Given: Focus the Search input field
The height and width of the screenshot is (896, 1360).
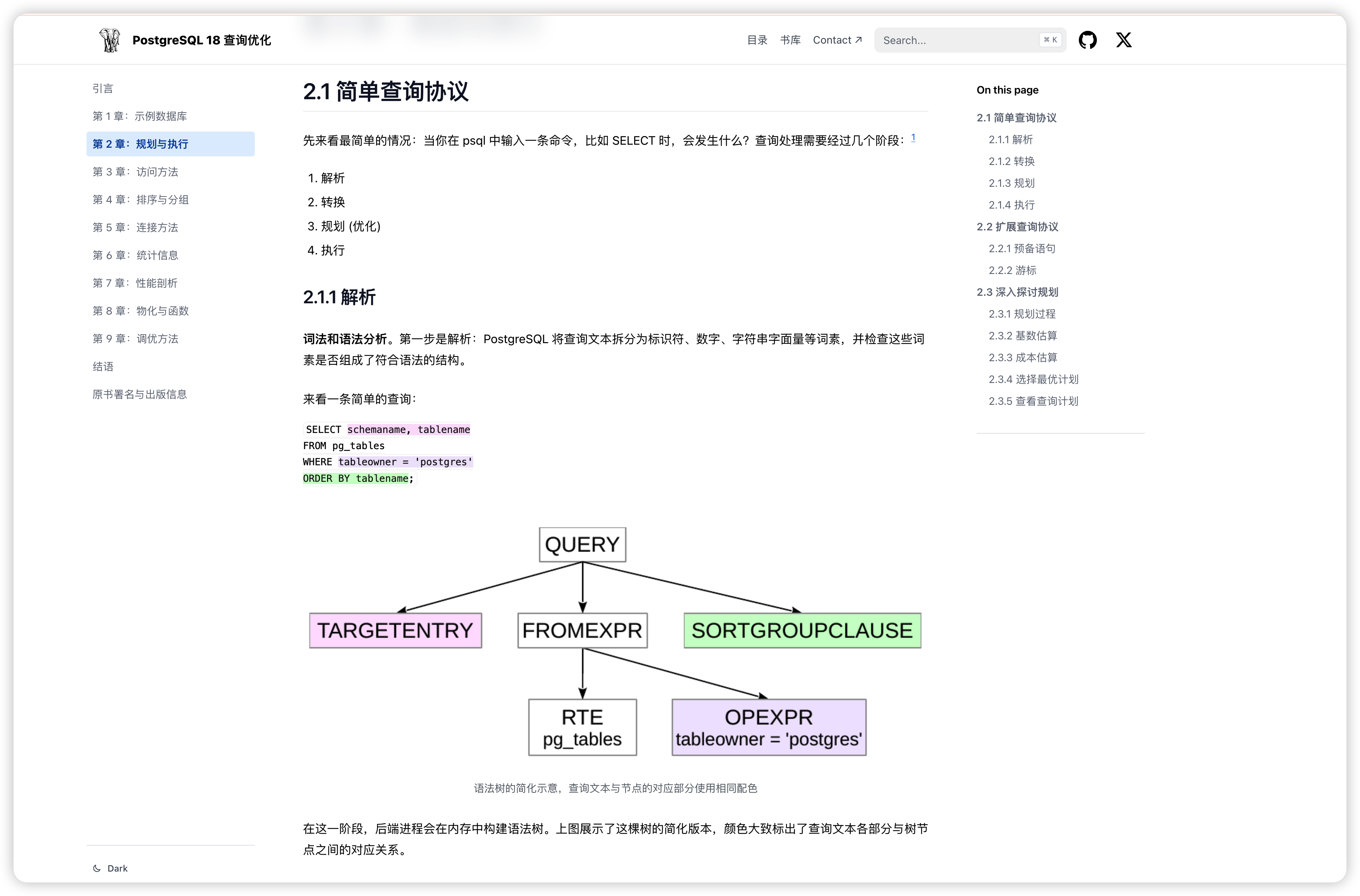Looking at the screenshot, I should pos(970,40).
